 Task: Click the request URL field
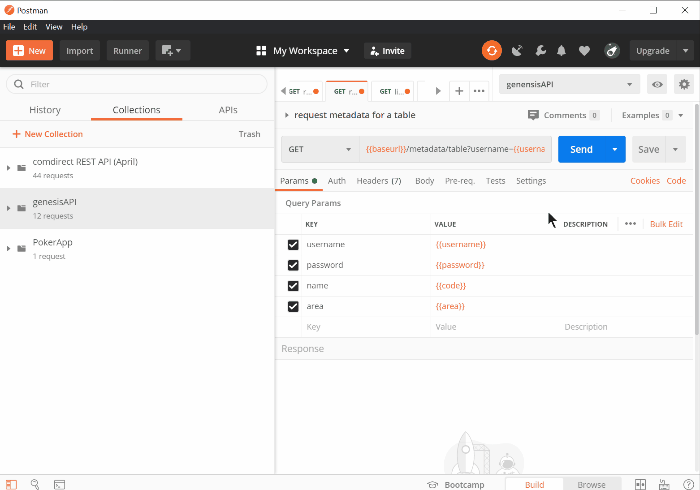pos(455,149)
